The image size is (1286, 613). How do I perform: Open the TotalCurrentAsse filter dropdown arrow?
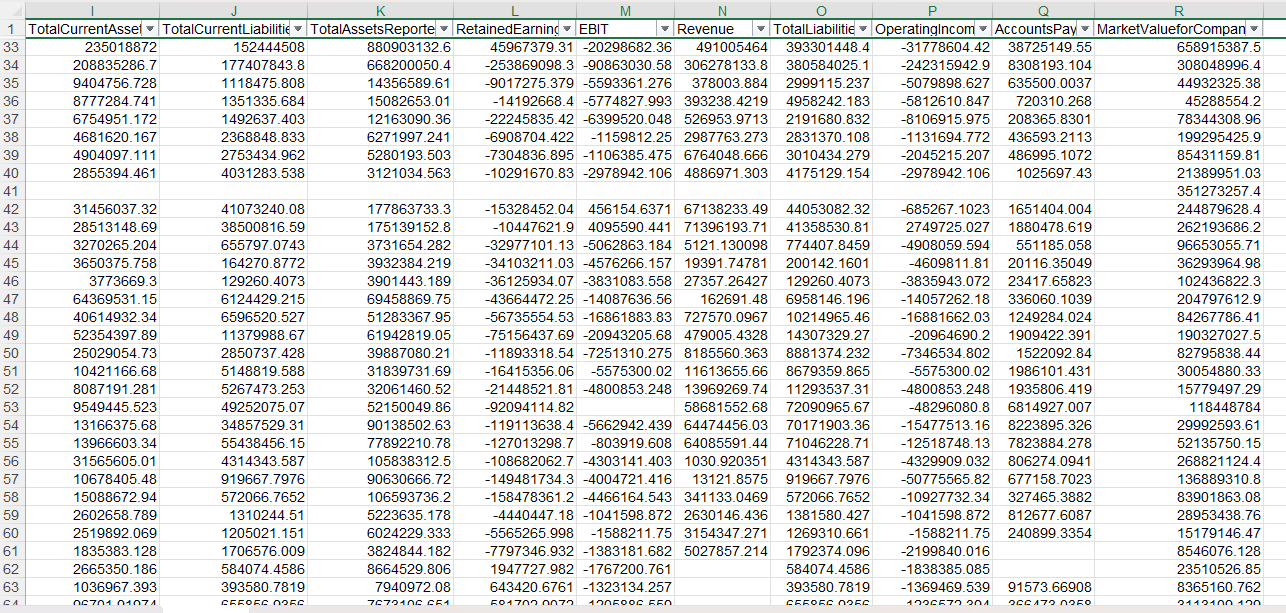150,29
